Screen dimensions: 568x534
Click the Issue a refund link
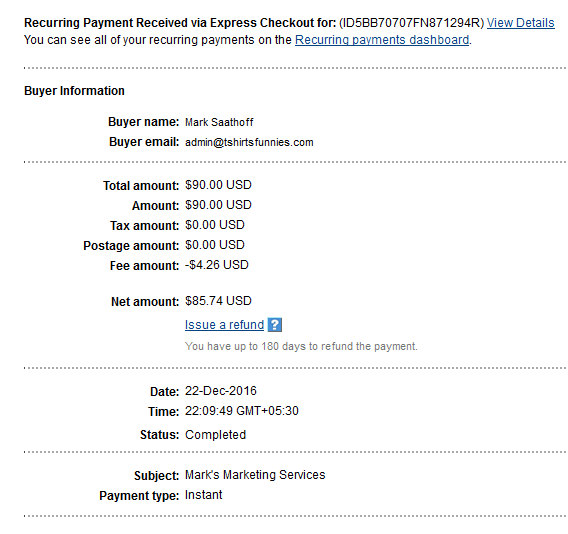coord(224,325)
